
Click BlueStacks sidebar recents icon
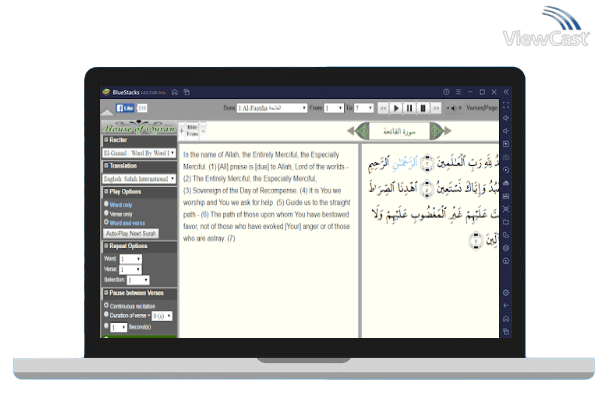click(x=506, y=332)
